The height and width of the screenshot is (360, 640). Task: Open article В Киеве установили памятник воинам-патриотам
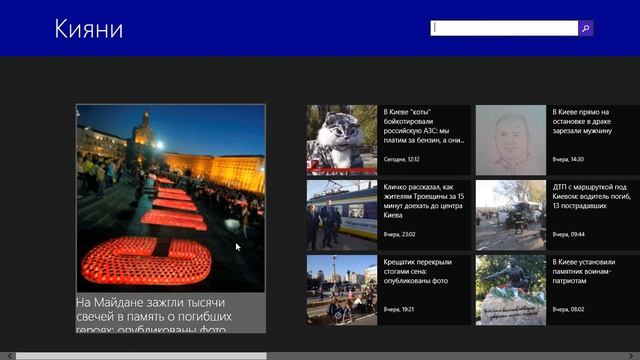click(x=584, y=271)
